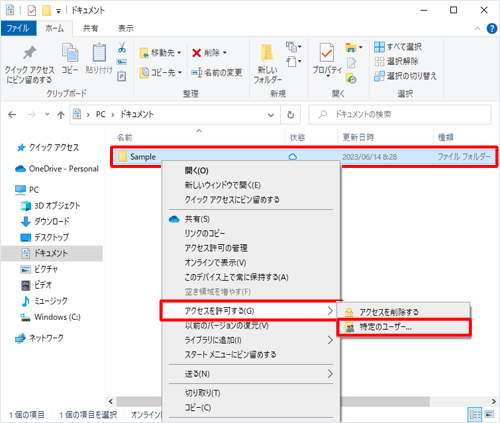Open Desktop (デスクトップ) in sidebar
This screenshot has width=500, height=423.
pos(45,237)
